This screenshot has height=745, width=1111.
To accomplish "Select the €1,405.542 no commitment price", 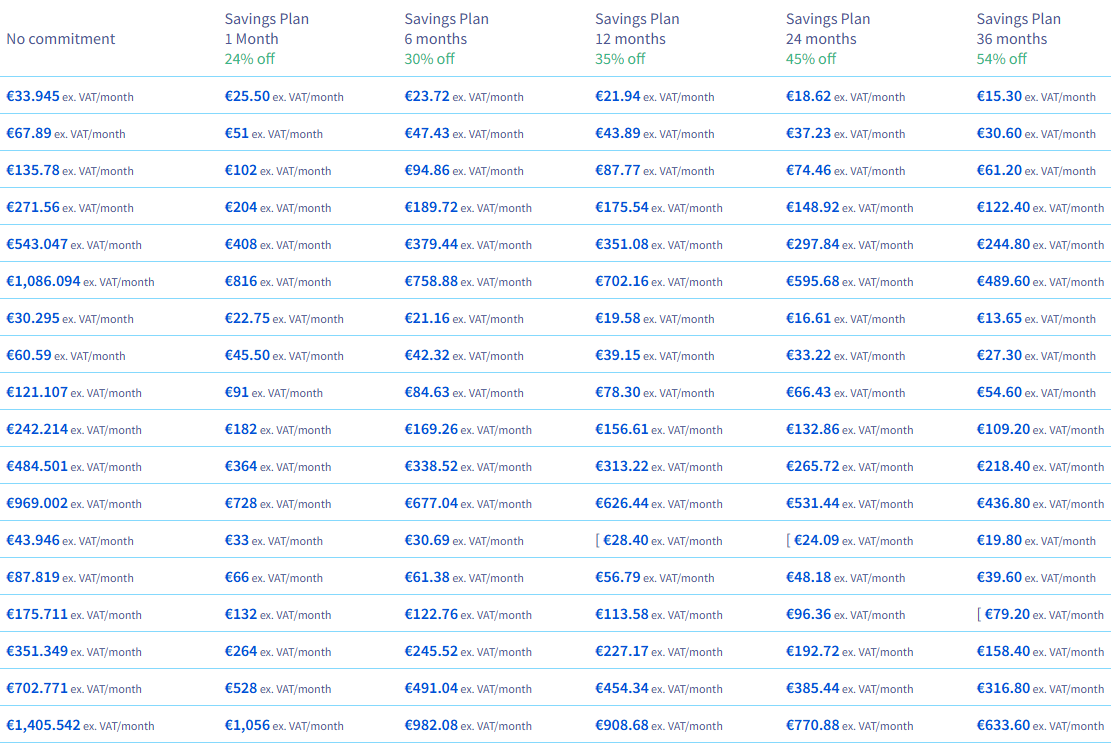I will tap(43, 726).
